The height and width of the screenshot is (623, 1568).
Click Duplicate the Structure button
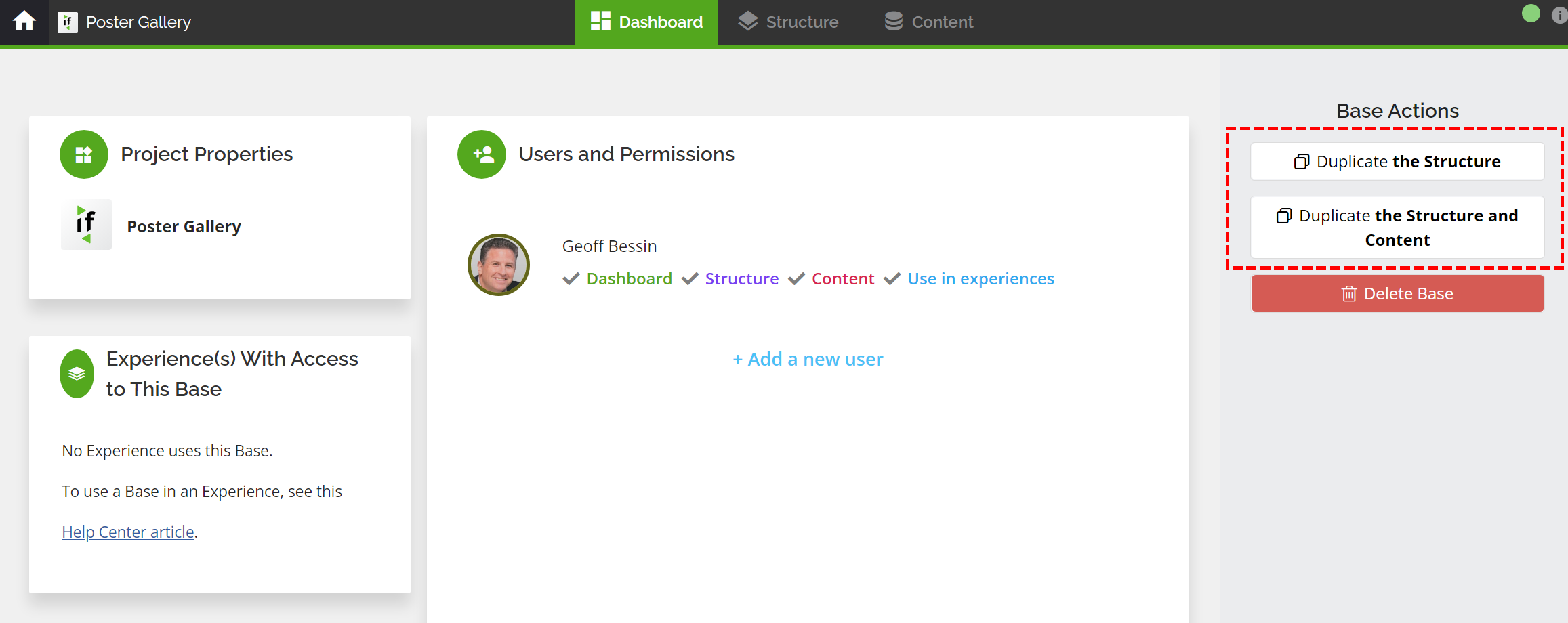click(1397, 161)
